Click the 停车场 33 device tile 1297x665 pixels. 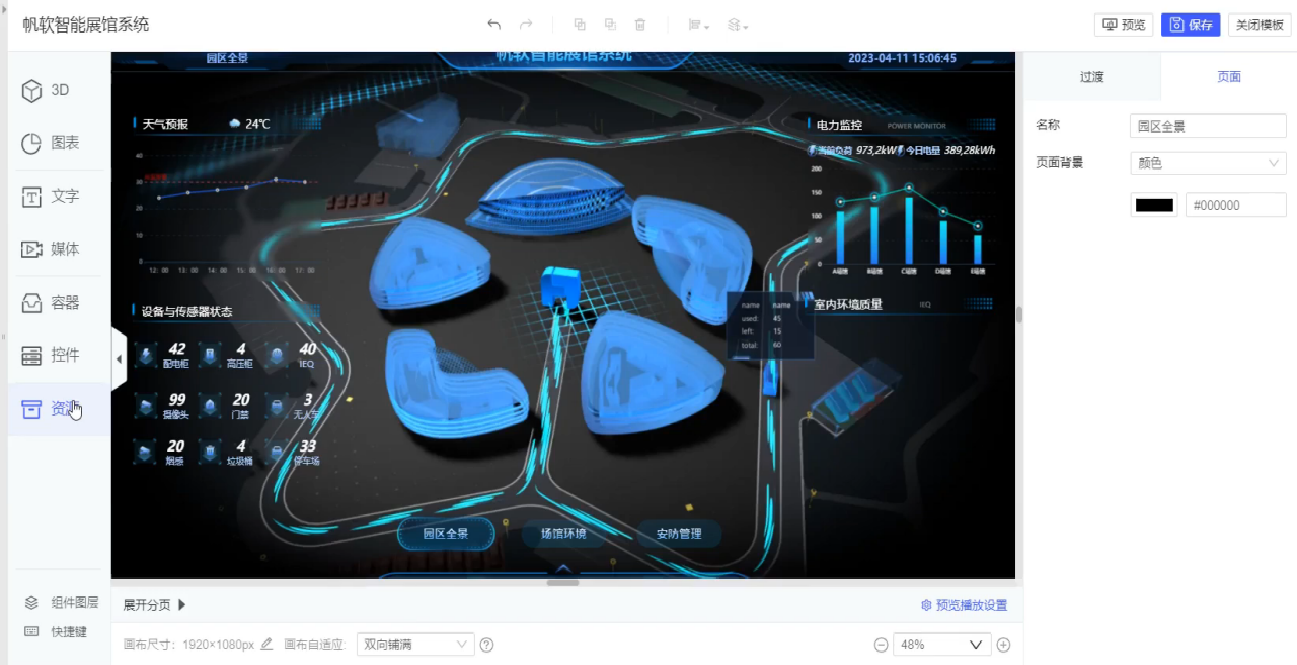coord(294,452)
